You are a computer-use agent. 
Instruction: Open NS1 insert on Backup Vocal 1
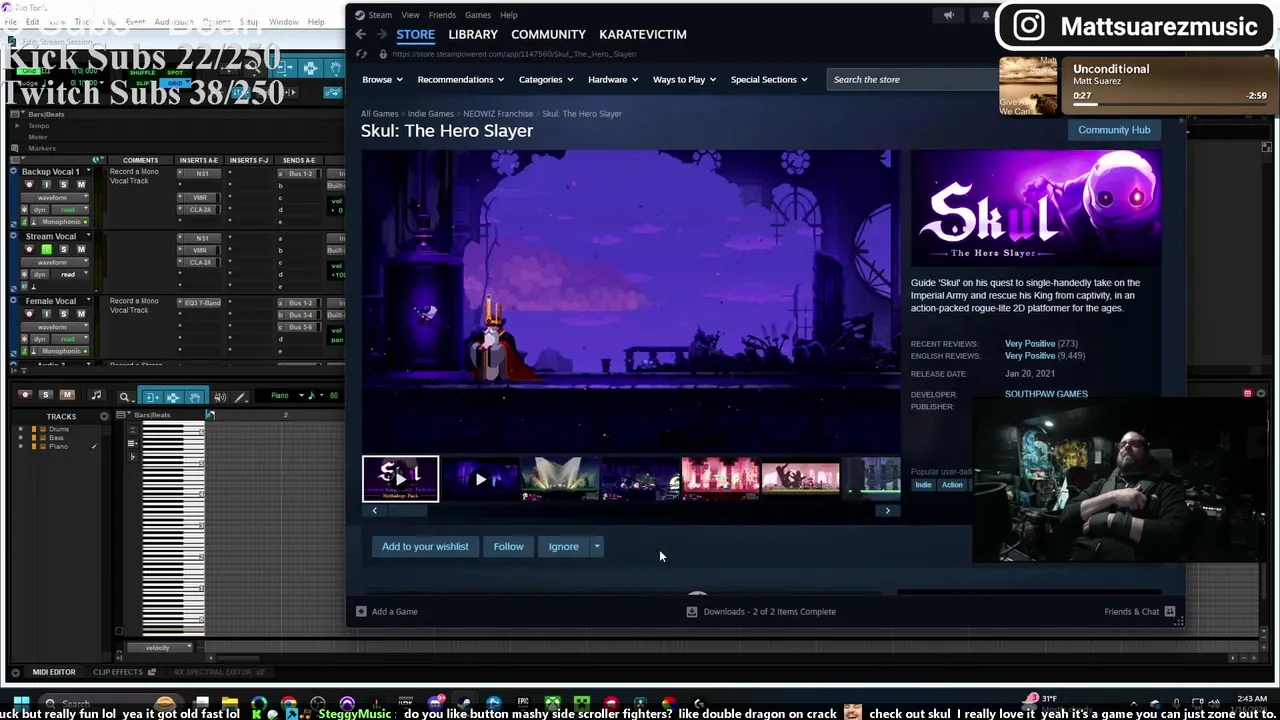(201, 173)
